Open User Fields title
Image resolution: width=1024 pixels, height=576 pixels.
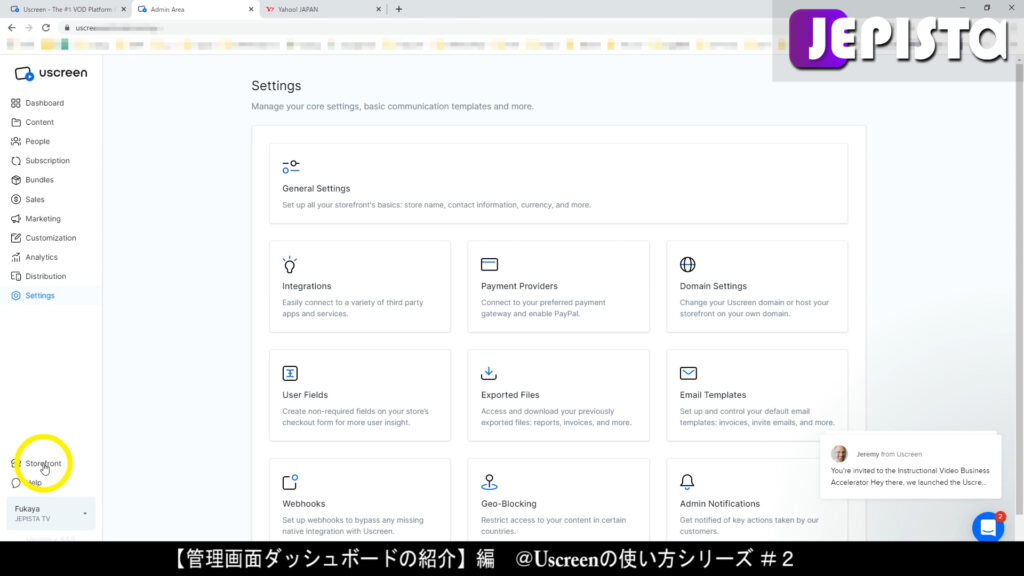pyautogui.click(x=305, y=395)
